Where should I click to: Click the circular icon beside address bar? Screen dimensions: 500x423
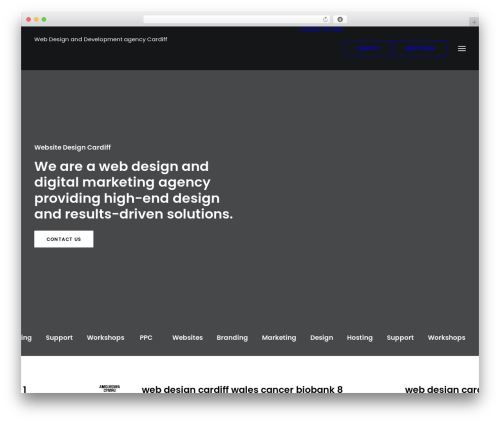340,19
